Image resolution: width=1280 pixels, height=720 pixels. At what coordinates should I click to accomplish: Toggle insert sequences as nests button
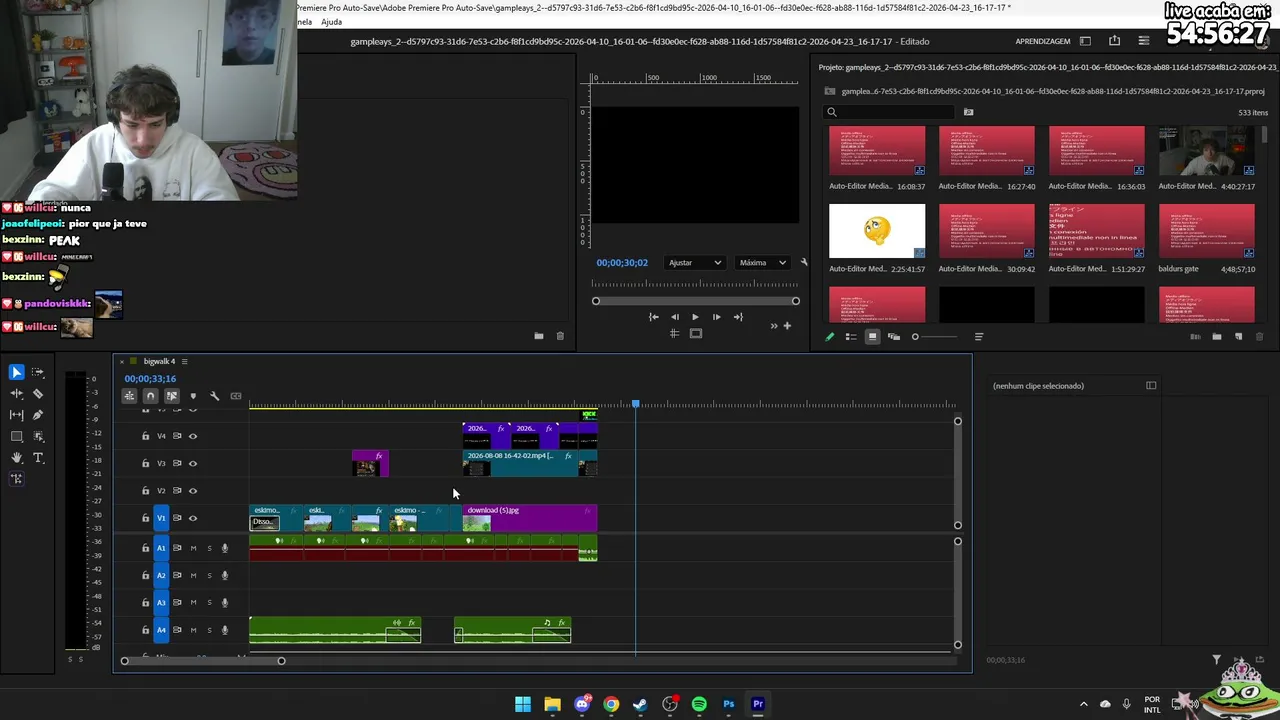(x=129, y=396)
